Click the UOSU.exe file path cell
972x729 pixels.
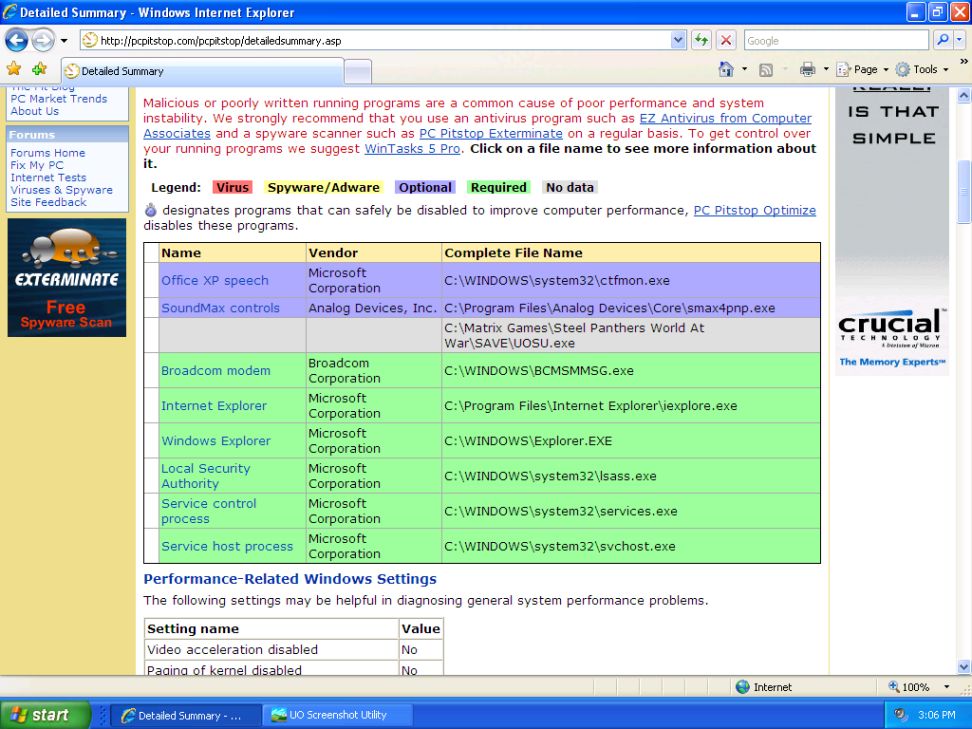[x=631, y=335]
